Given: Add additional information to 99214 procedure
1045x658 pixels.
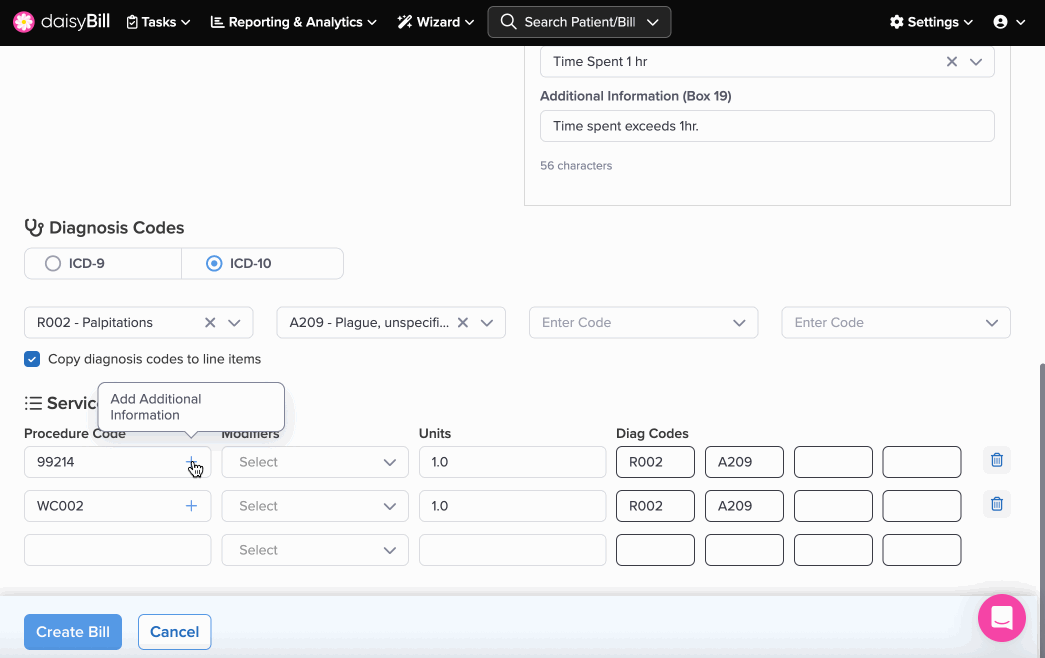Looking at the screenshot, I should tap(191, 462).
